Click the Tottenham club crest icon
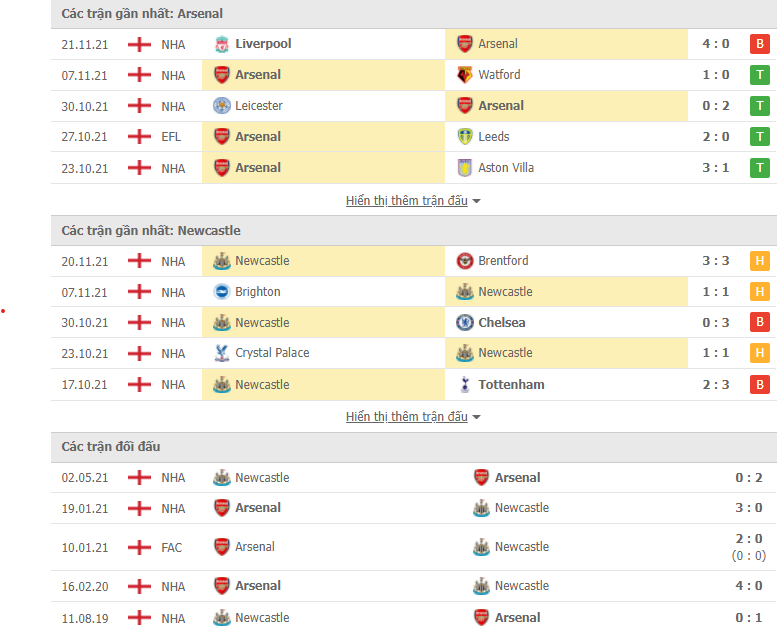The height and width of the screenshot is (632, 777). coord(465,384)
